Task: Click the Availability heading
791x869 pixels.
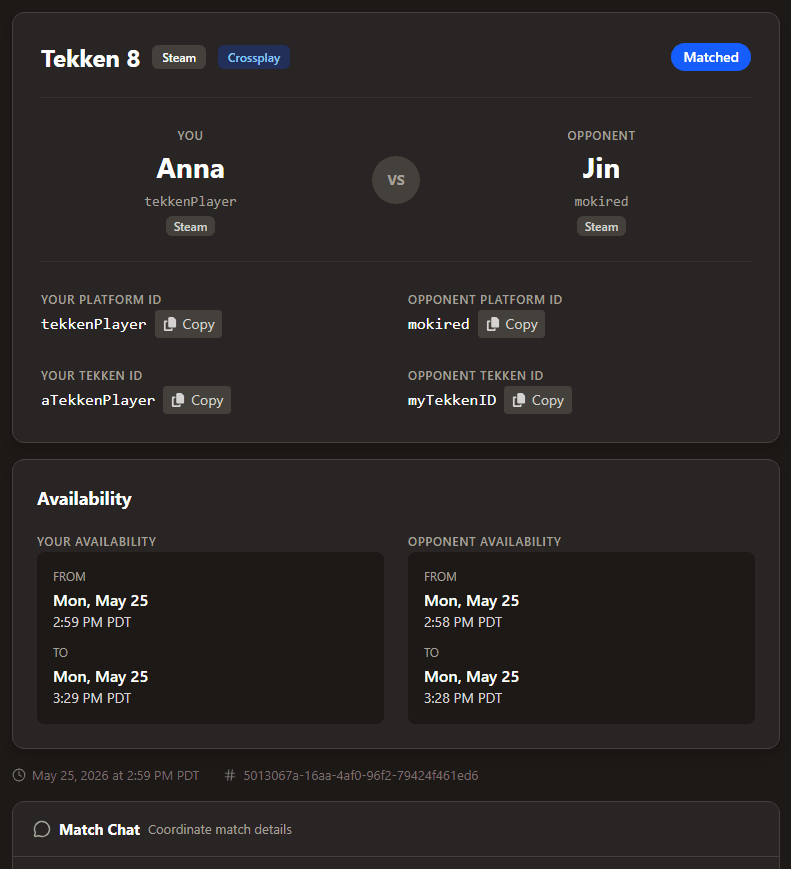Action: click(x=84, y=499)
